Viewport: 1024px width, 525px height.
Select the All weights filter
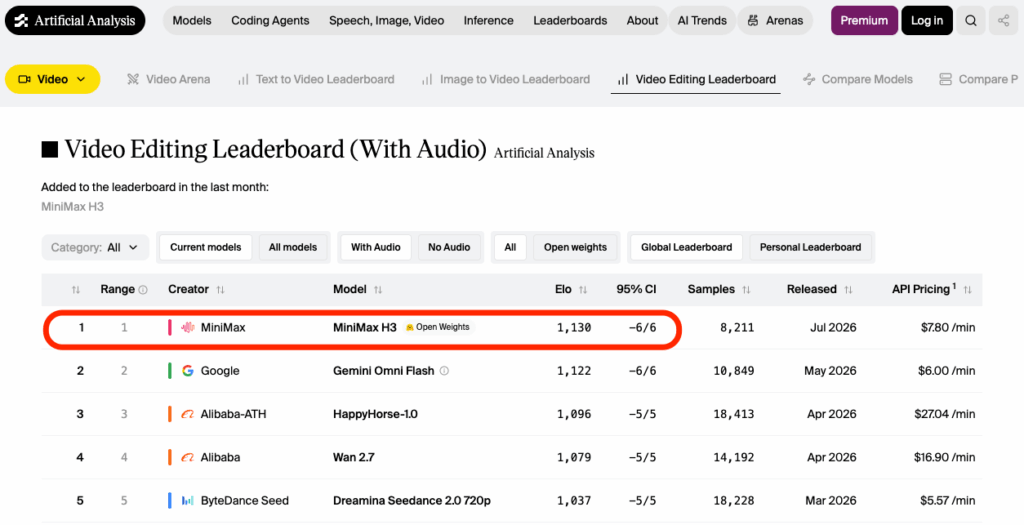point(510,247)
